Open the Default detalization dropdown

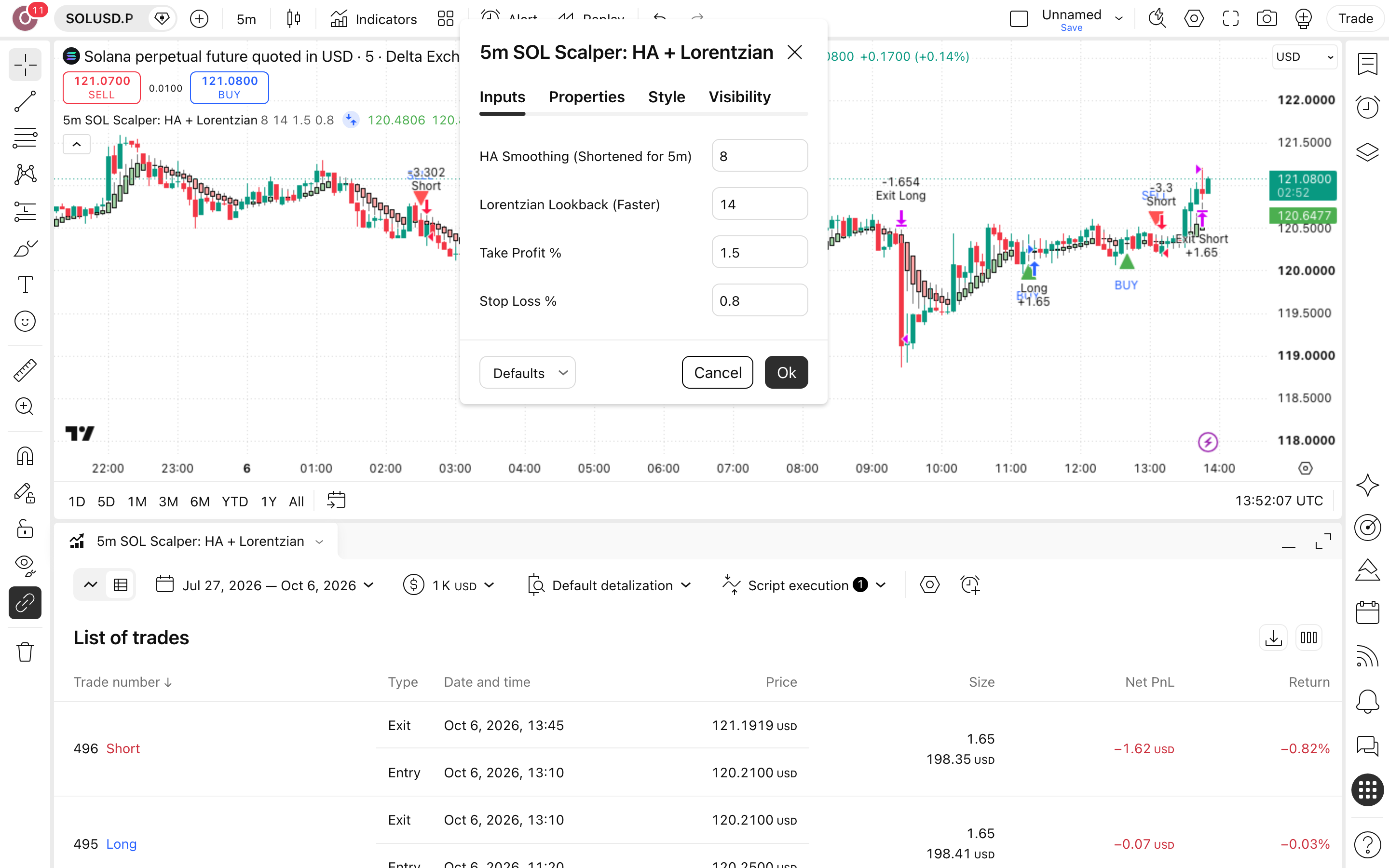coord(609,585)
